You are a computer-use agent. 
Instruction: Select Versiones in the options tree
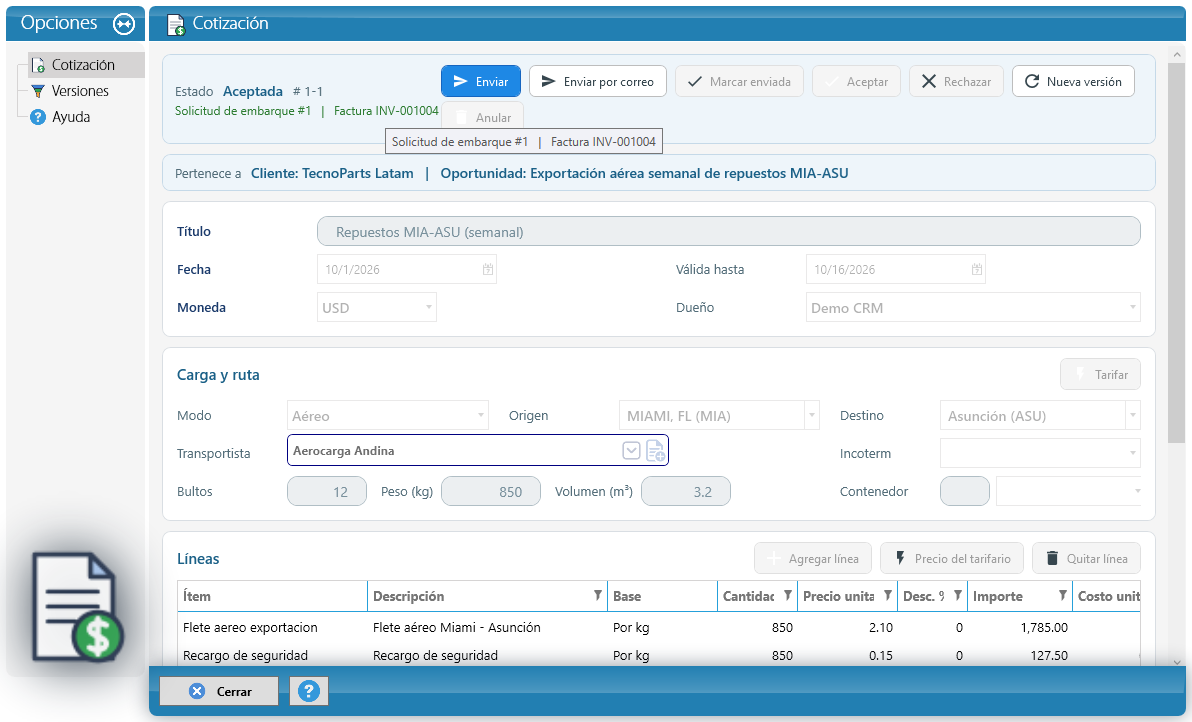(80, 91)
